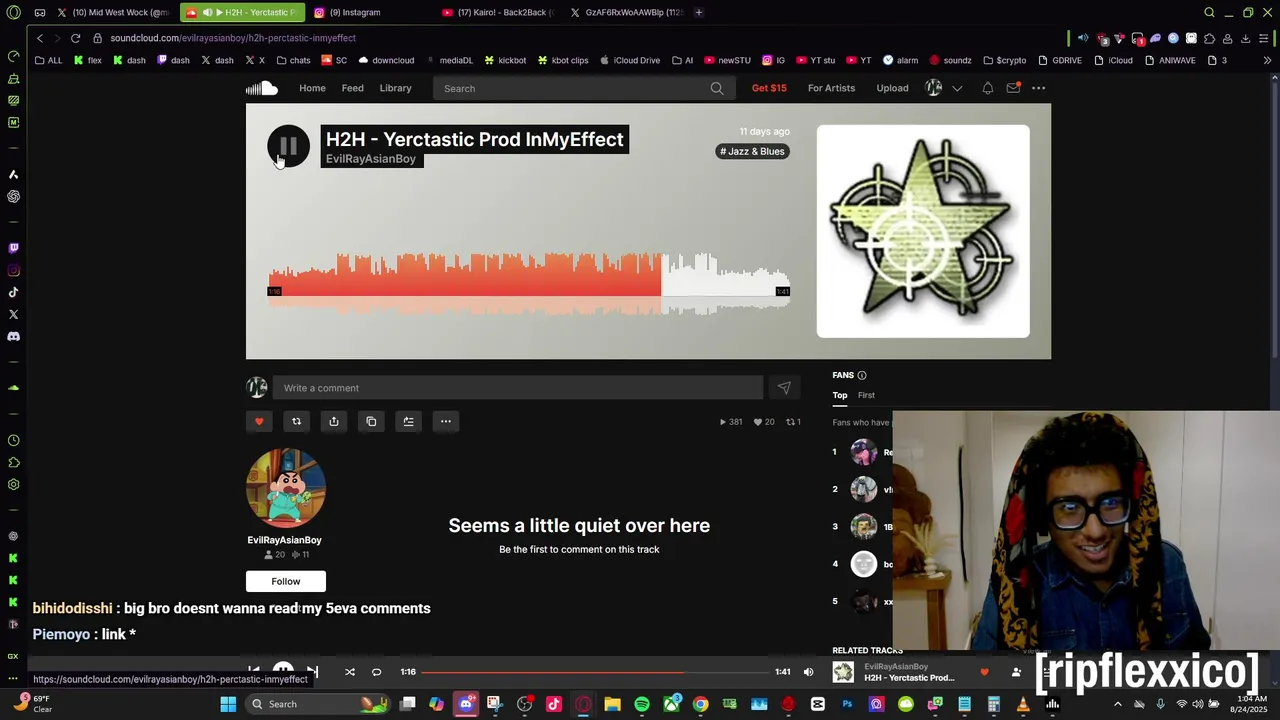Click the Get $15 link
This screenshot has height=720, width=1280.
pyautogui.click(x=769, y=88)
